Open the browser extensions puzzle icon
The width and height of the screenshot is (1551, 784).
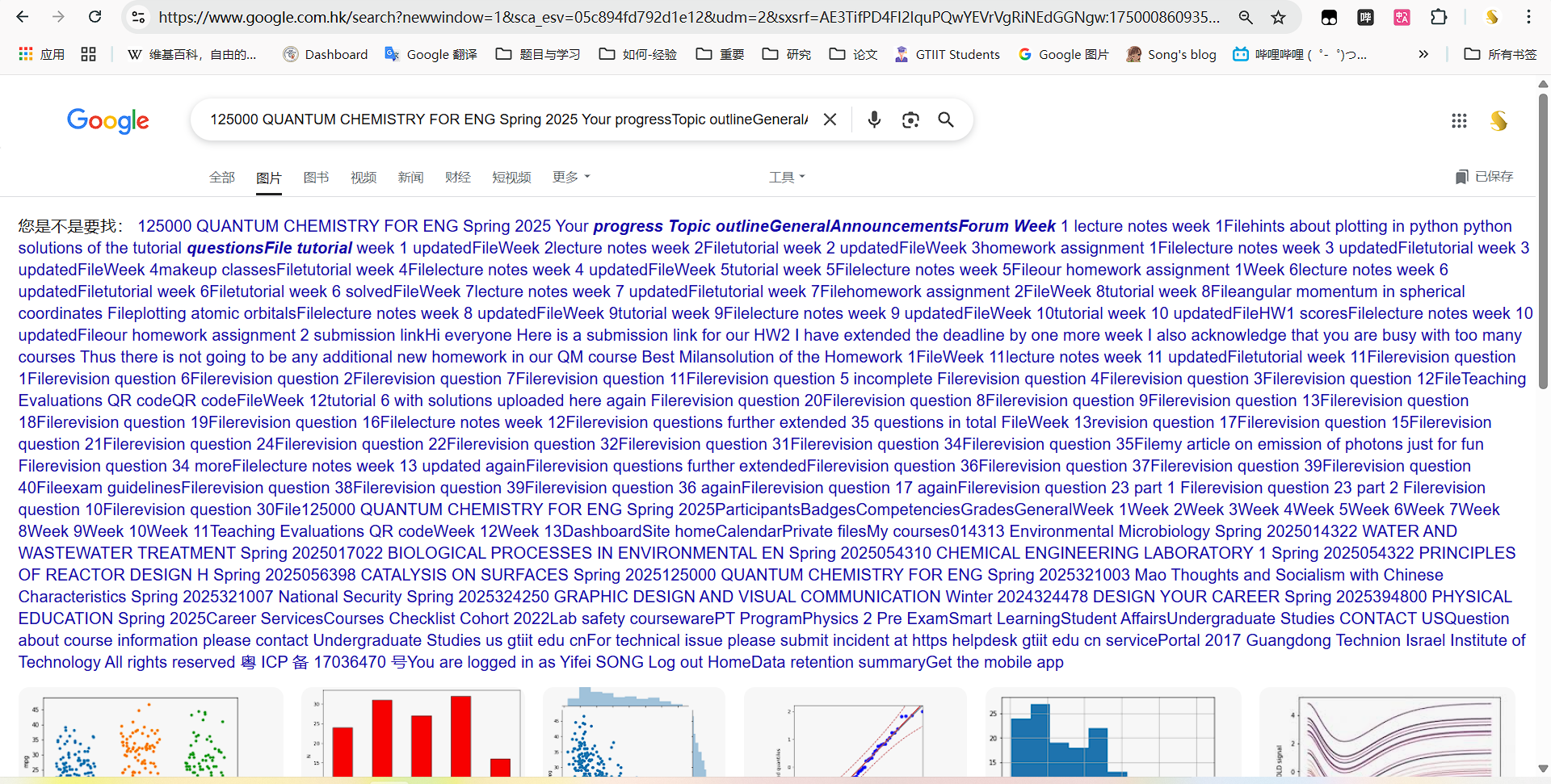click(1439, 17)
